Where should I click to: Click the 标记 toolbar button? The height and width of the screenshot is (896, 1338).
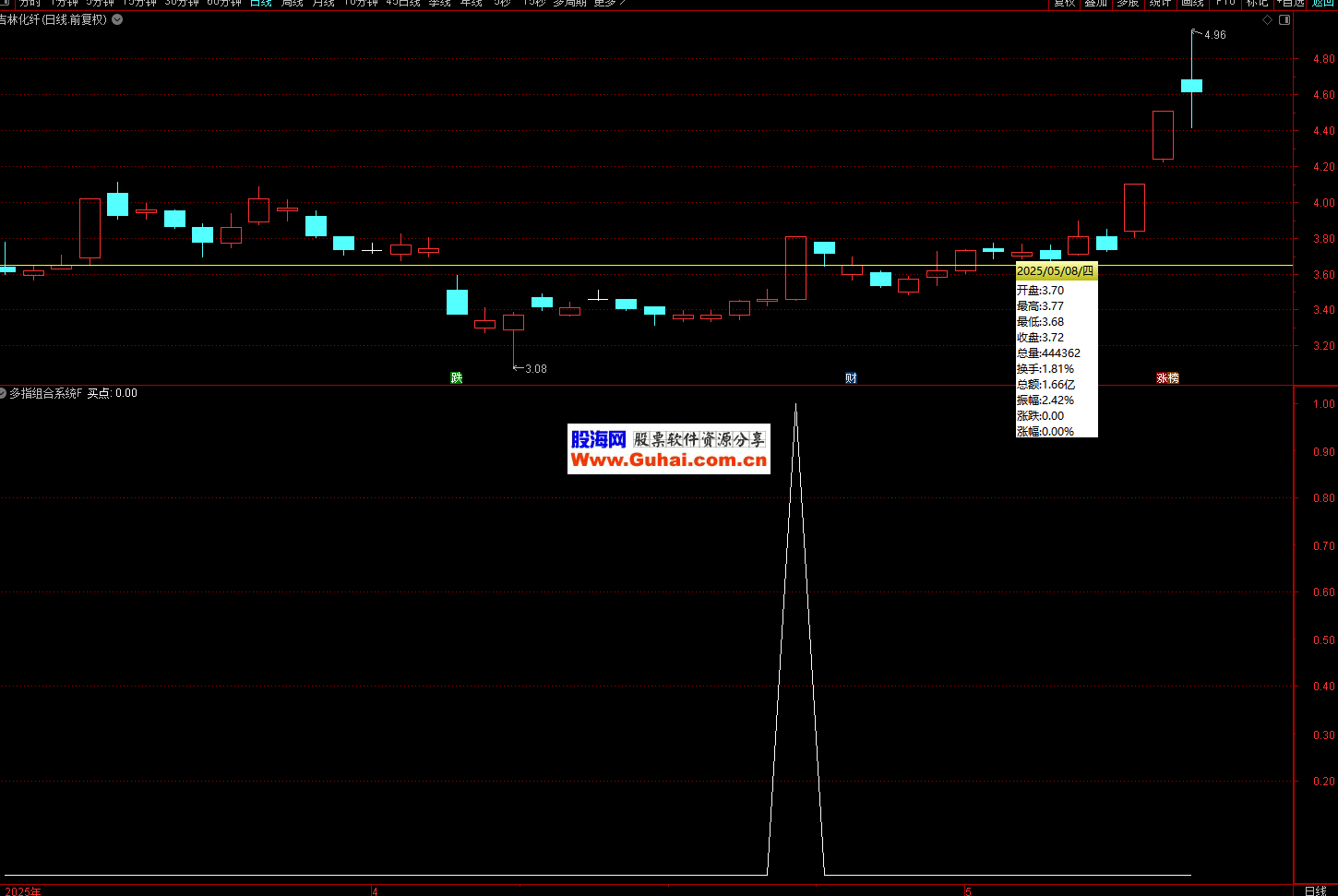1257,4
